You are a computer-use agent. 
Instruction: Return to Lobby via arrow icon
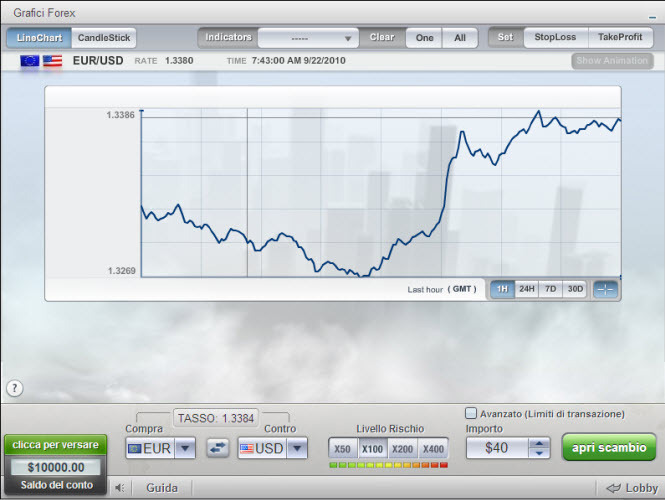point(613,488)
